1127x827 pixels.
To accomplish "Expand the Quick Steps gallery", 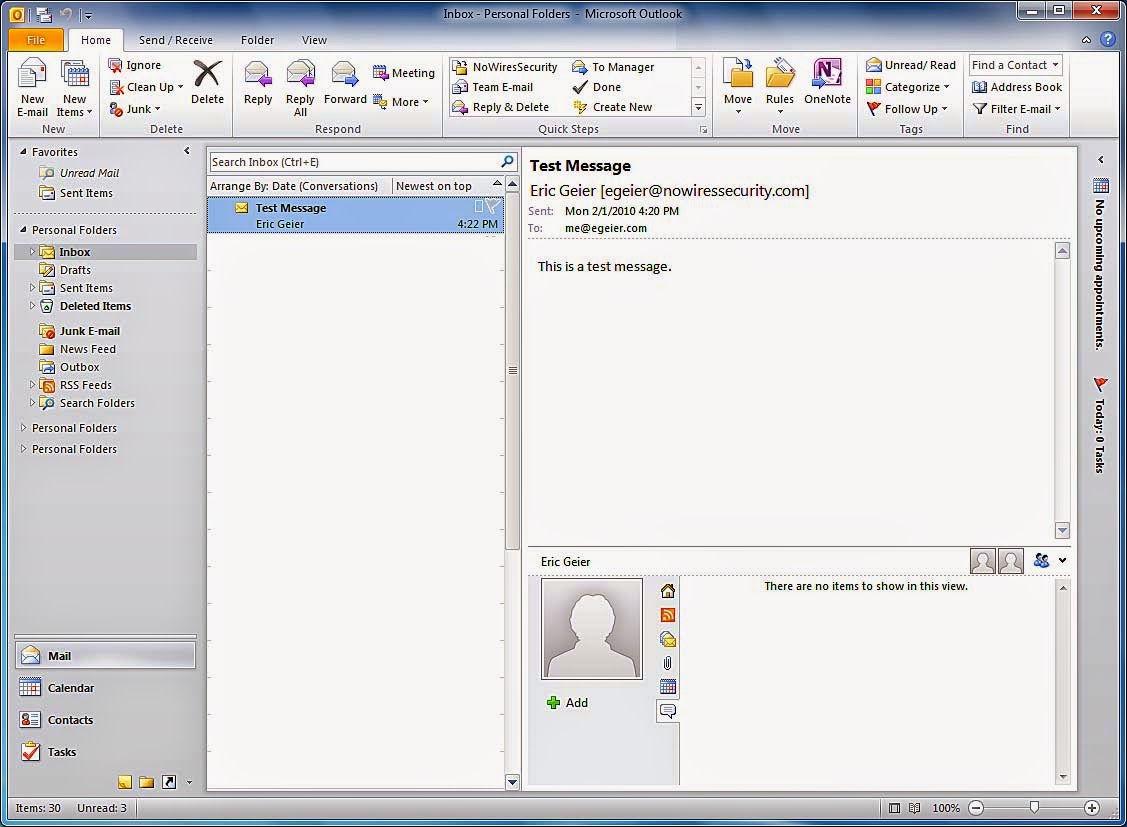I will pyautogui.click(x=698, y=107).
